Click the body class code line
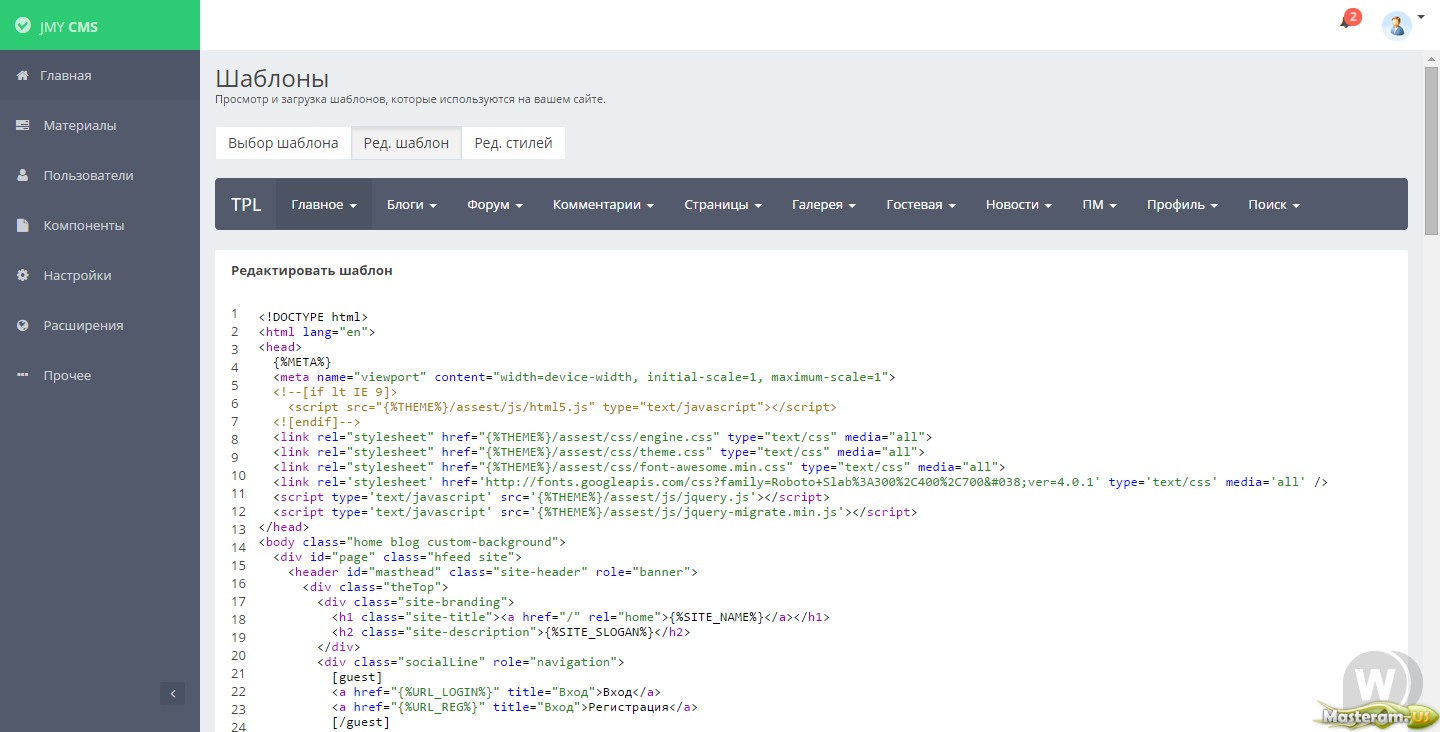The width and height of the screenshot is (1440, 732). click(412, 542)
